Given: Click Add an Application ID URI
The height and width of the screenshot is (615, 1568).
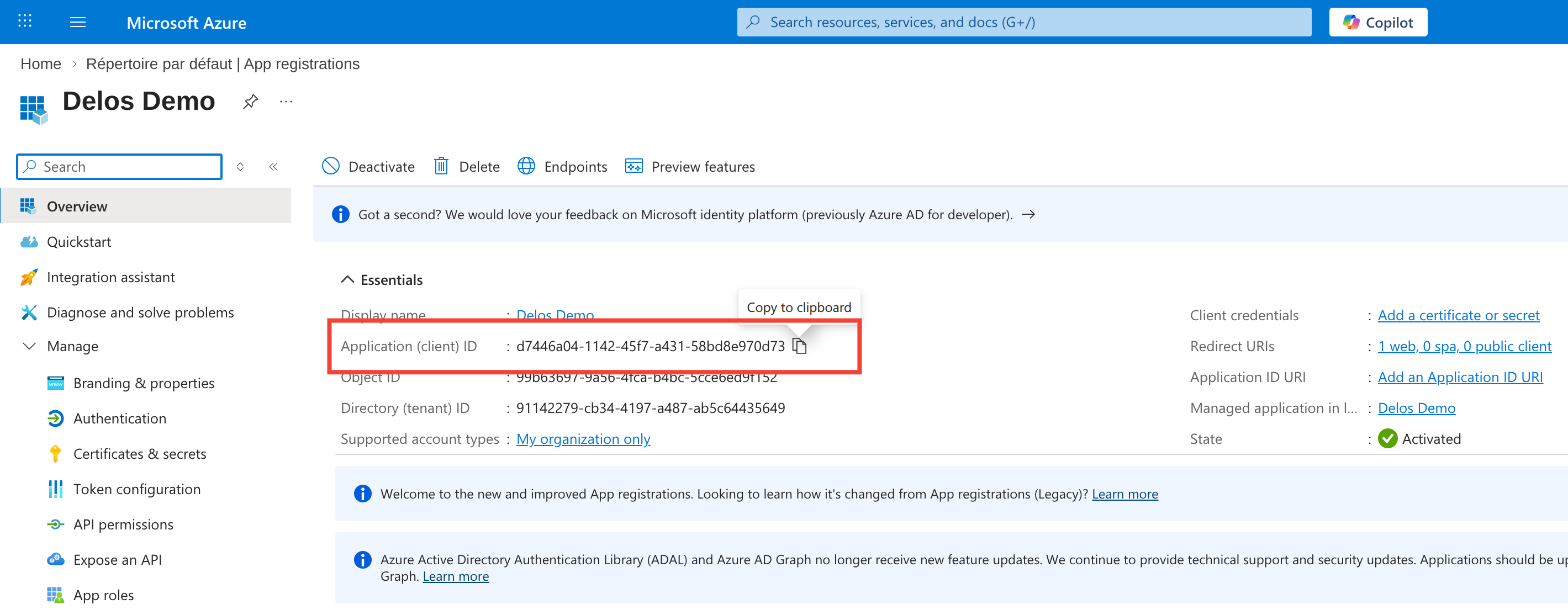Looking at the screenshot, I should click(x=1460, y=377).
